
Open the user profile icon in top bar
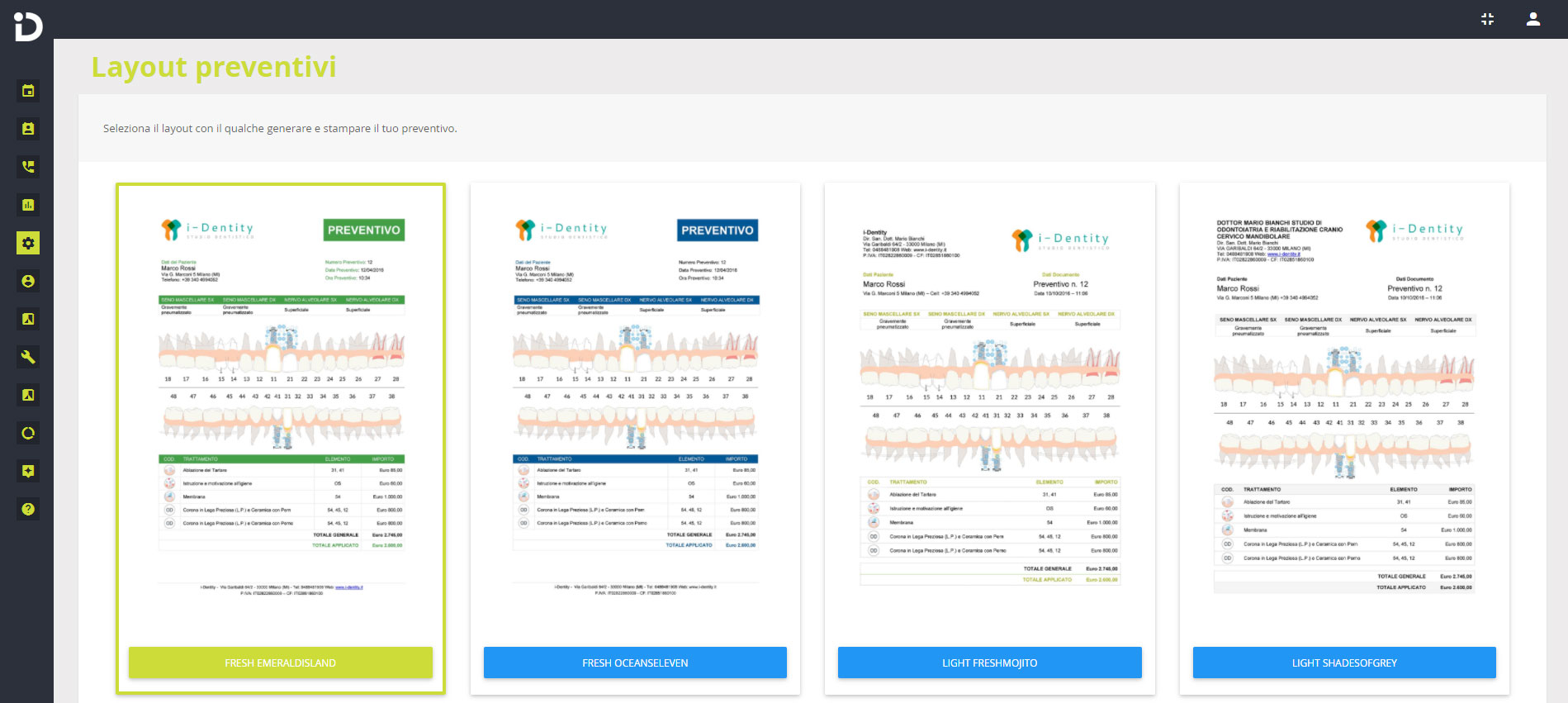[1533, 19]
